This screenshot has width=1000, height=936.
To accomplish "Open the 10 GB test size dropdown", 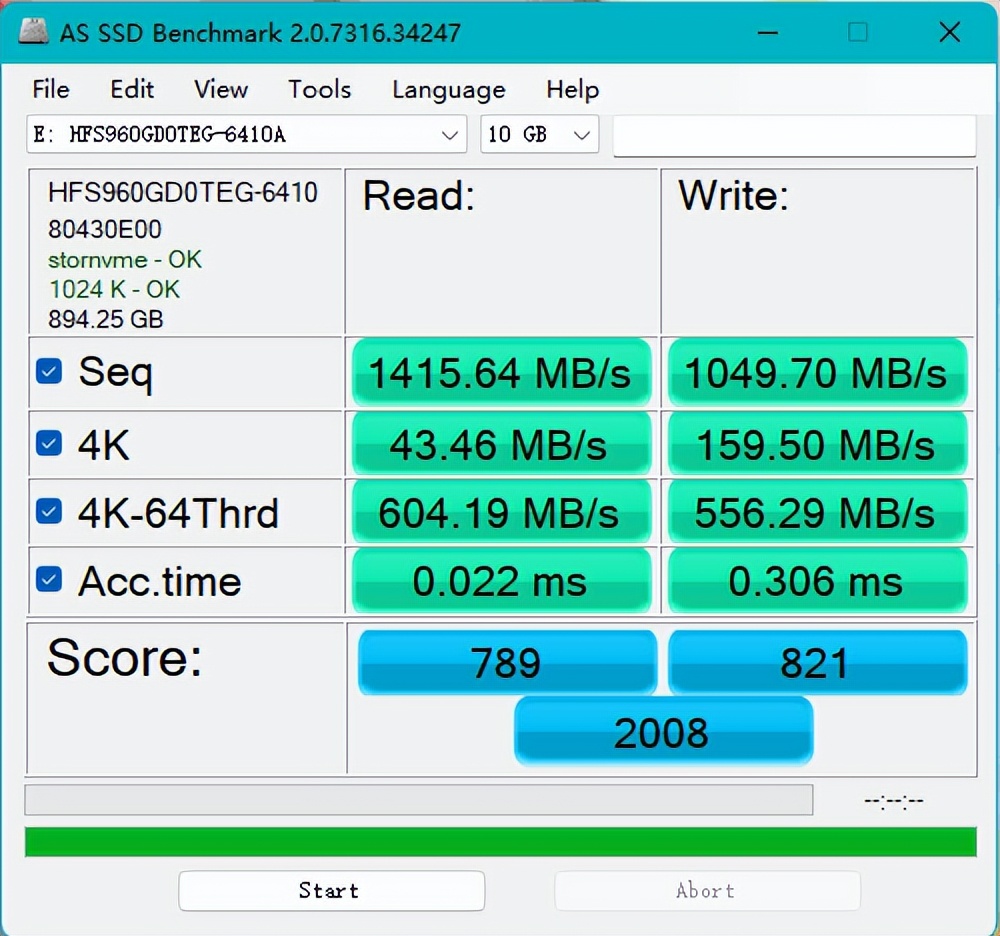I will [581, 135].
